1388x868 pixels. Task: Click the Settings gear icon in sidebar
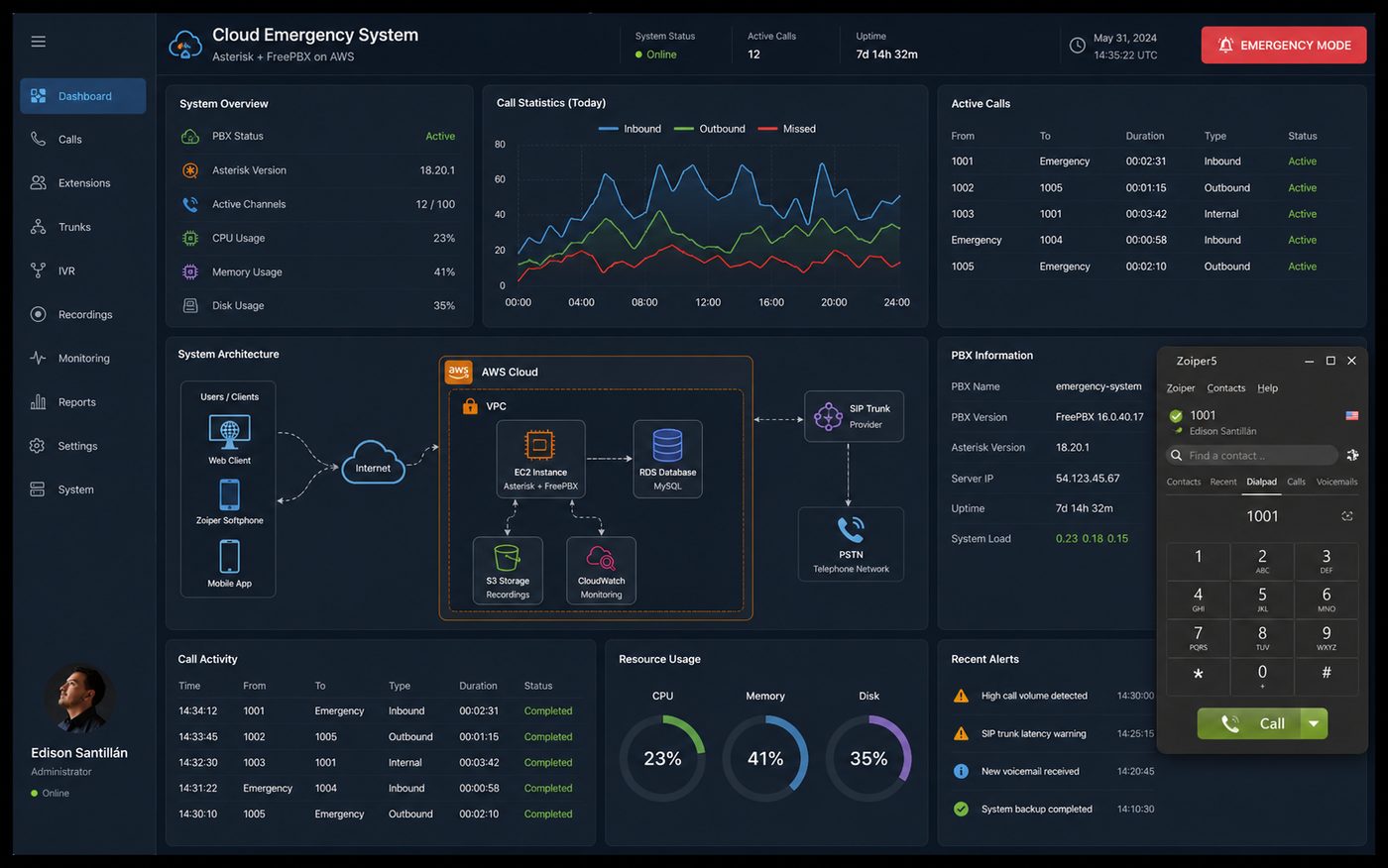point(38,446)
